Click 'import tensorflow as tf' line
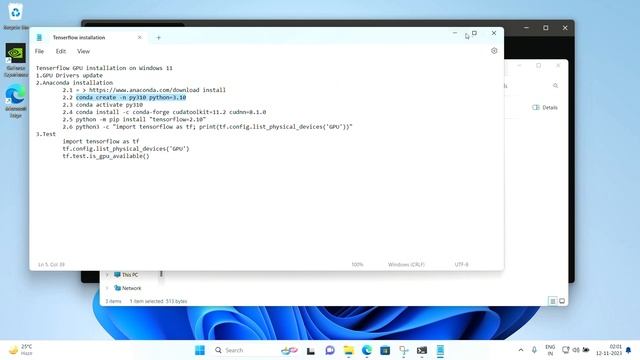 pos(101,142)
